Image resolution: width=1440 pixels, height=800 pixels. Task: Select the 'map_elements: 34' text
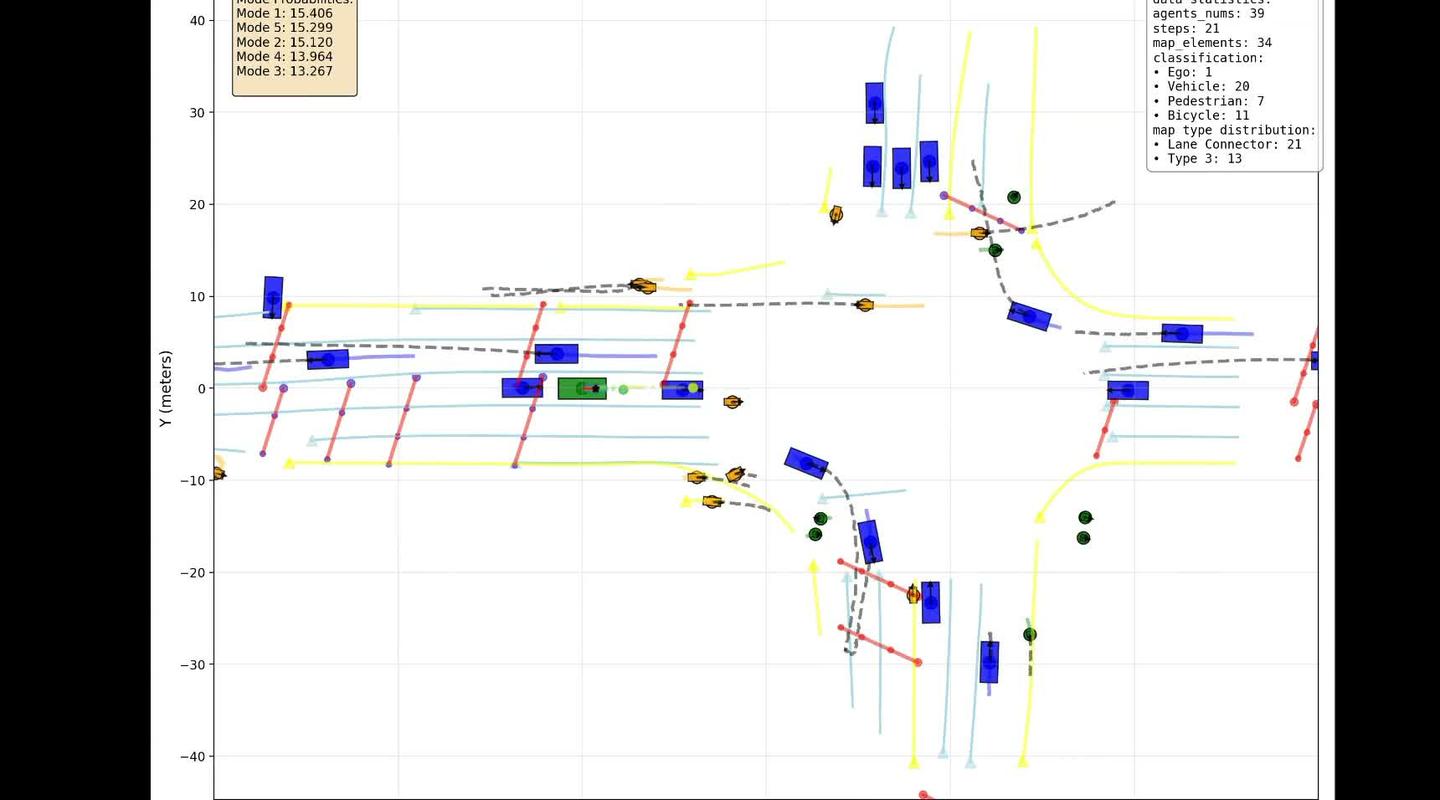pyautogui.click(x=1212, y=43)
